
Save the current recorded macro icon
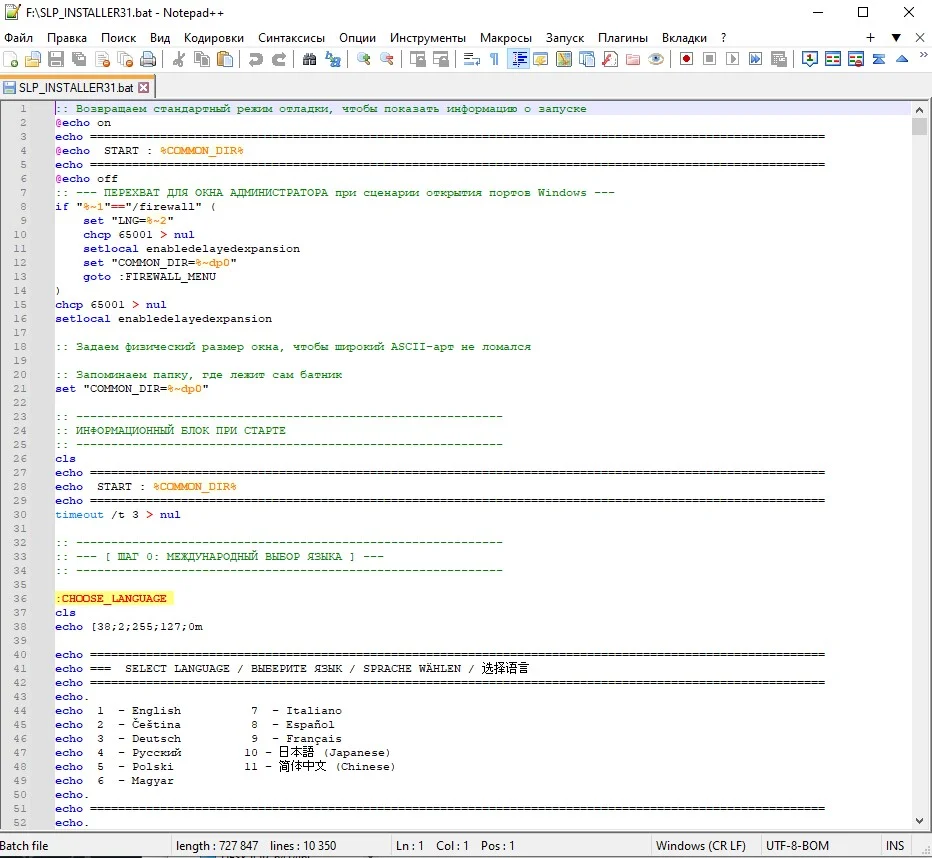coord(779,59)
